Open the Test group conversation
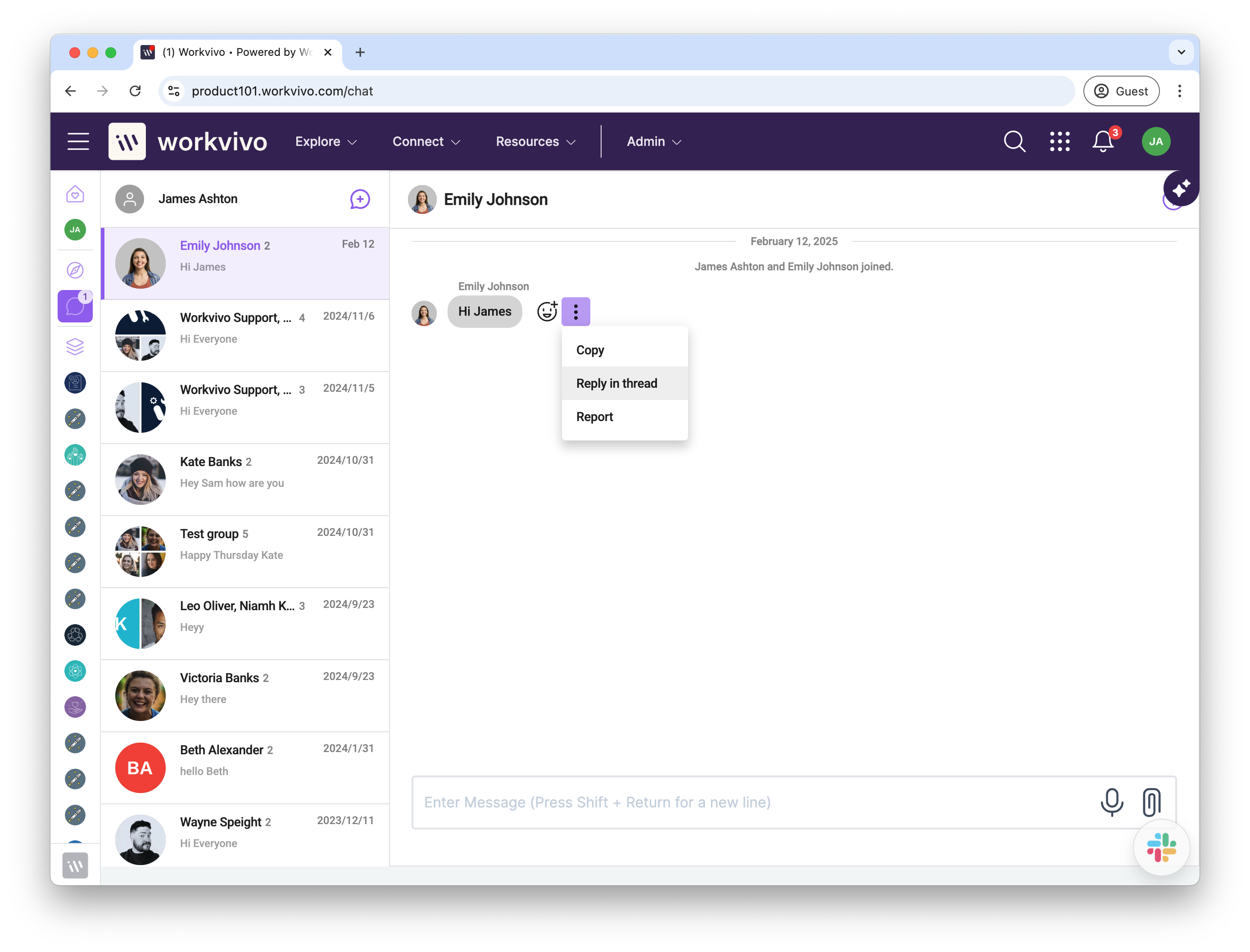Image resolution: width=1250 pixels, height=952 pixels. click(x=245, y=551)
